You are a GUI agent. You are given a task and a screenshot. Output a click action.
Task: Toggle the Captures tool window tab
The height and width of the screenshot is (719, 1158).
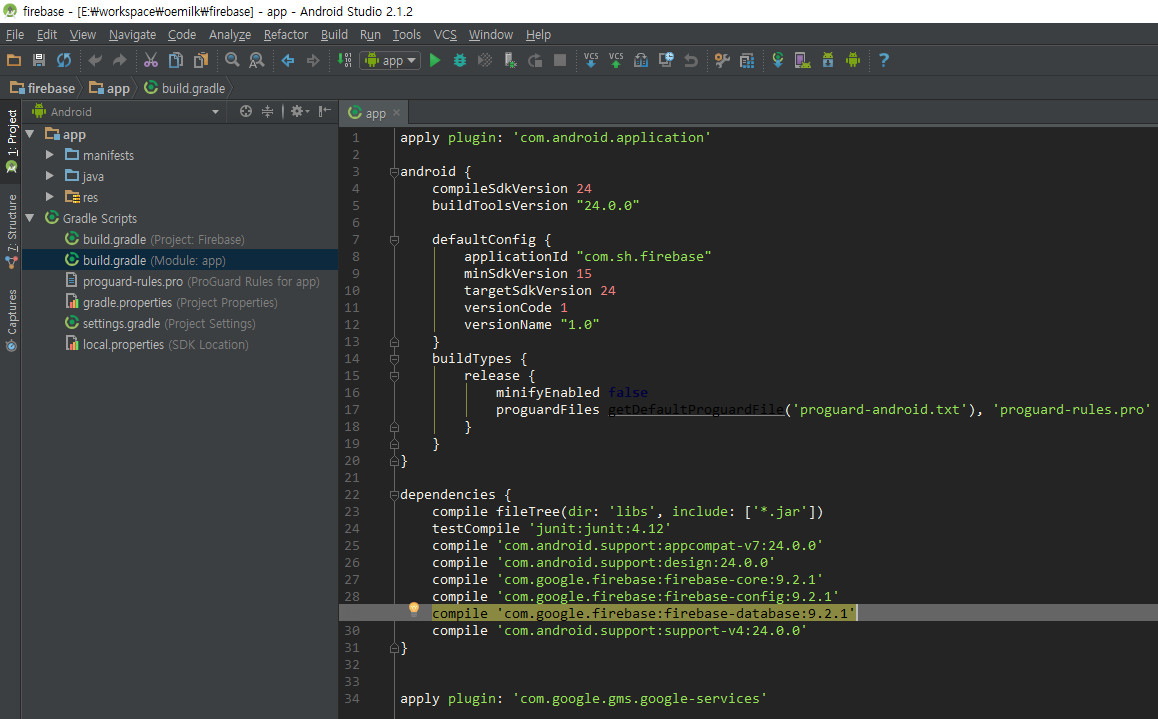tap(11, 320)
